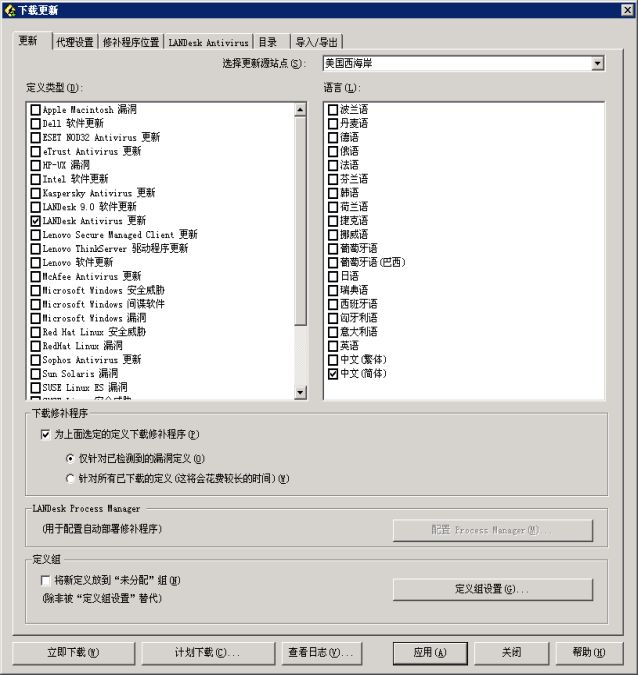
Task: Click 立即下载 button
Action: pyautogui.click(x=74, y=653)
